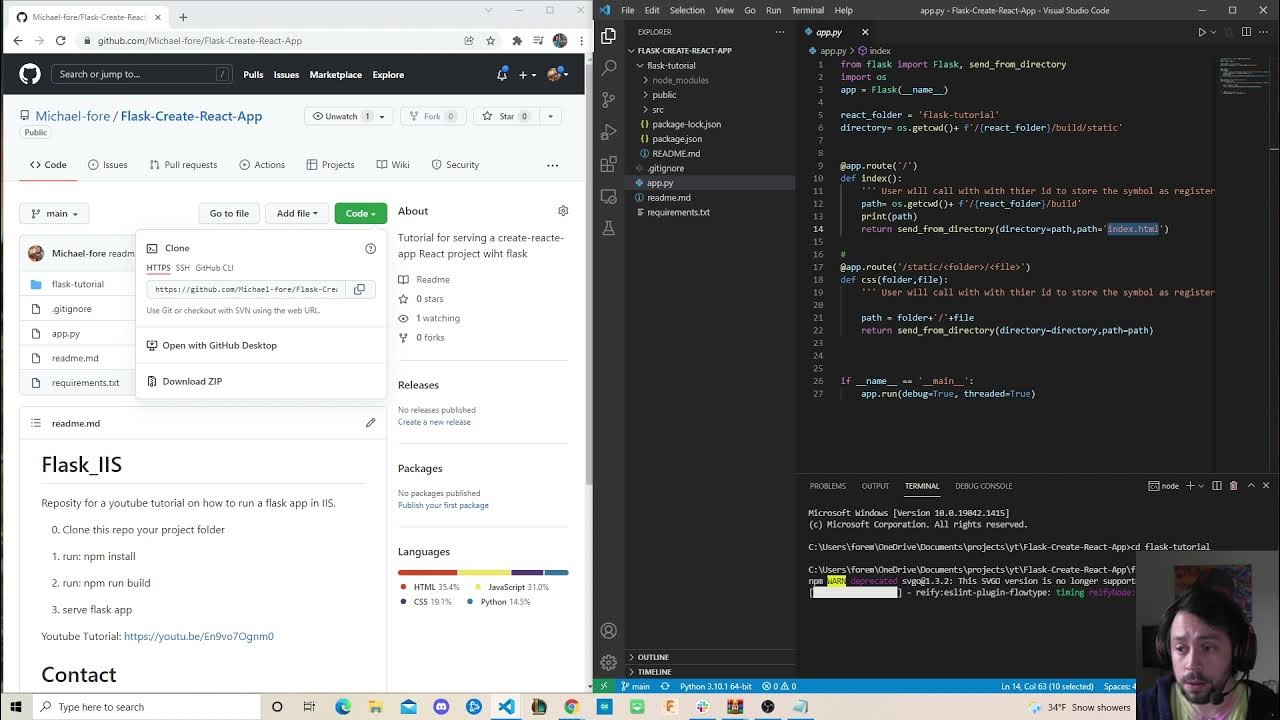Open VS Code Manage gear icon

(608, 663)
